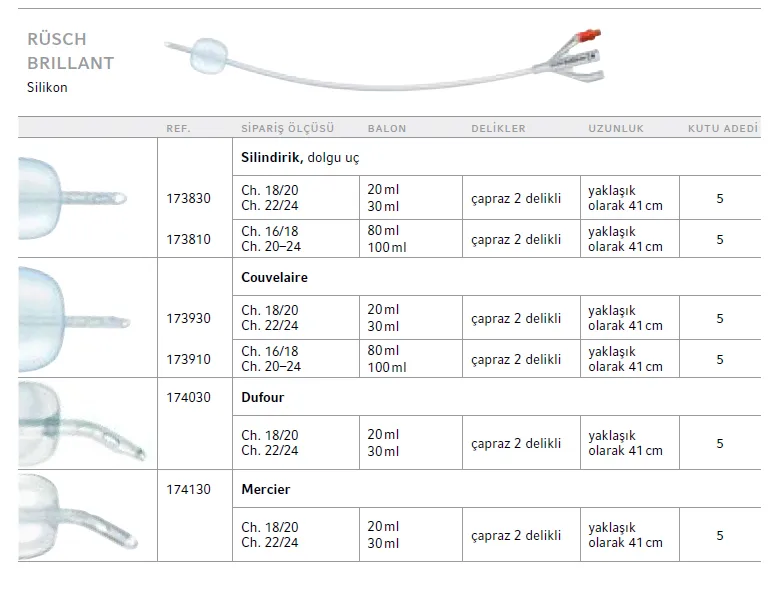The image size is (782, 596).
Task: Click the RÜSCH BRILLANT product title
Action: pos(70,51)
